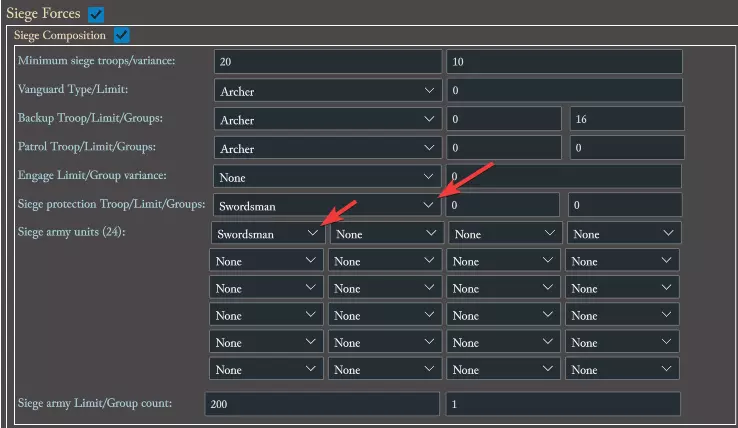The image size is (738, 428).
Task: Click the Siege protection Groups field
Action: pyautogui.click(x=625, y=205)
